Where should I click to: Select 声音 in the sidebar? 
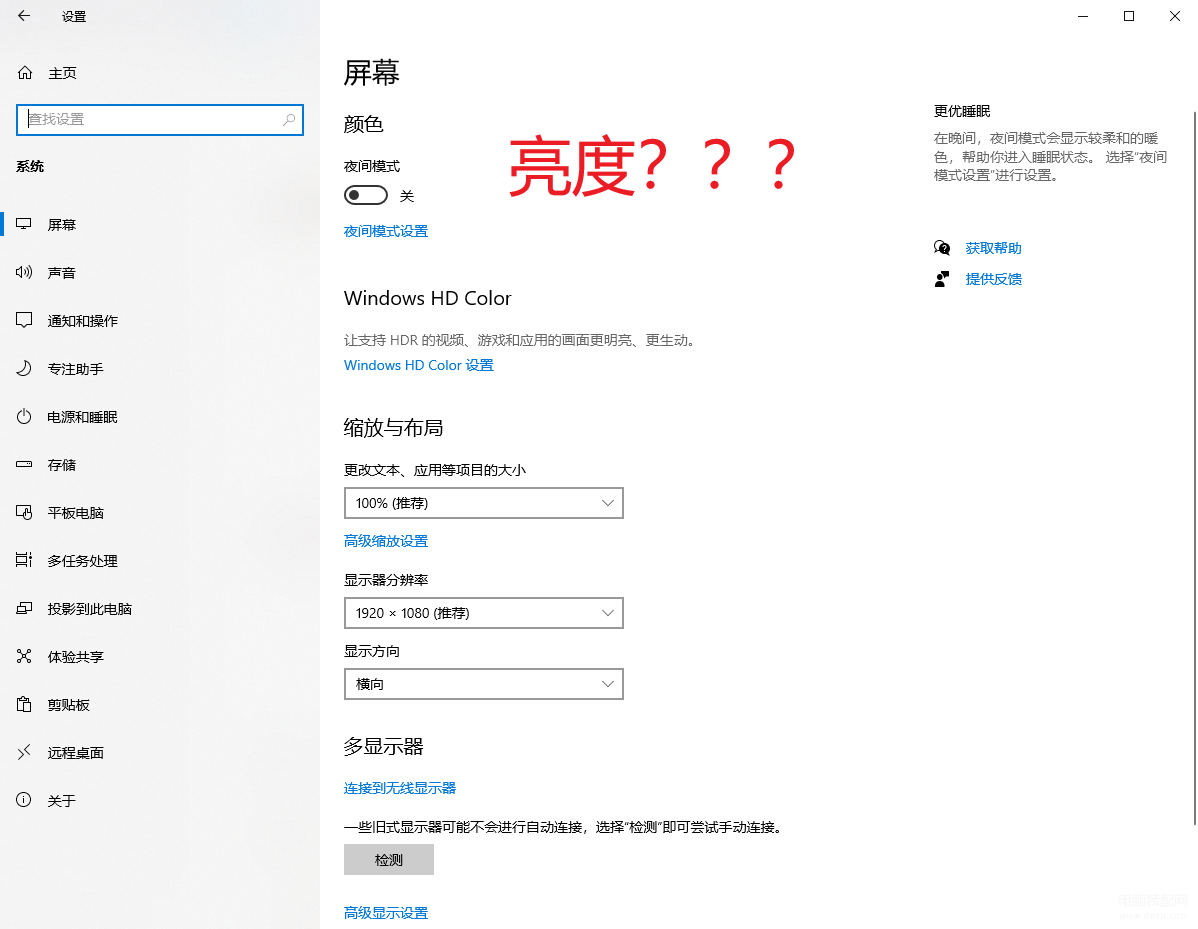tap(160, 273)
